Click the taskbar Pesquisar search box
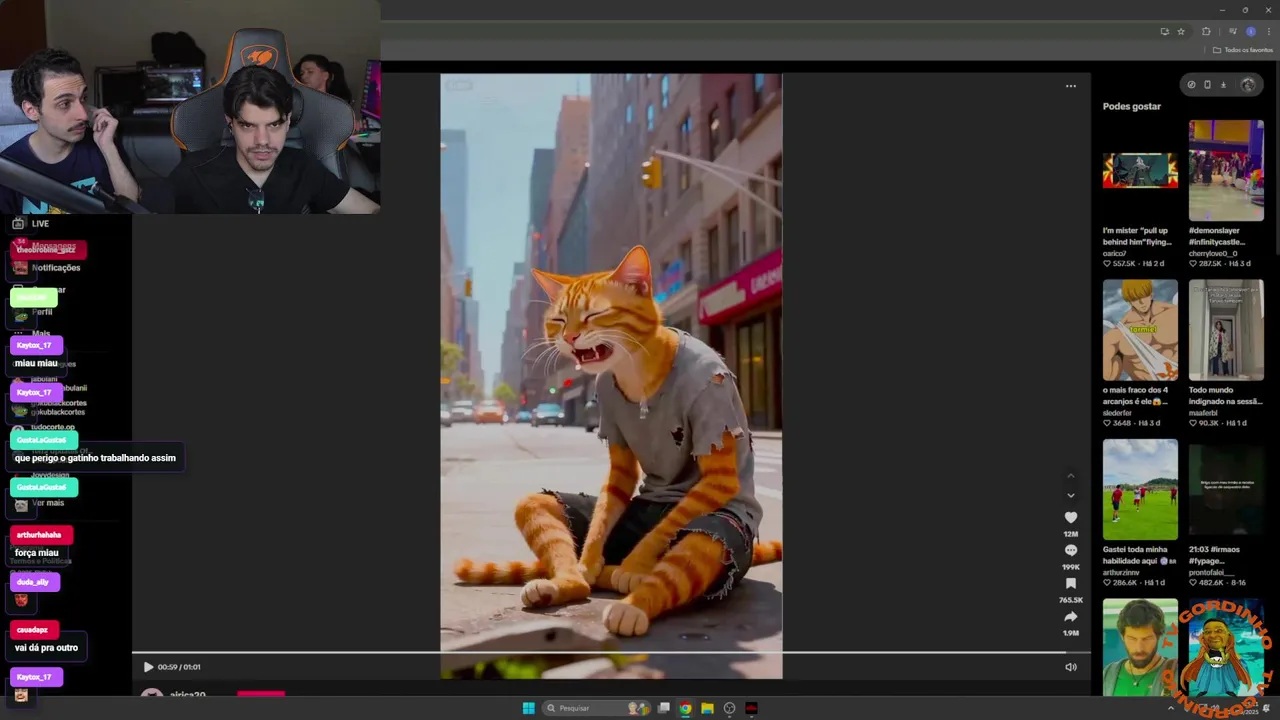This screenshot has width=1280, height=720. [x=597, y=708]
